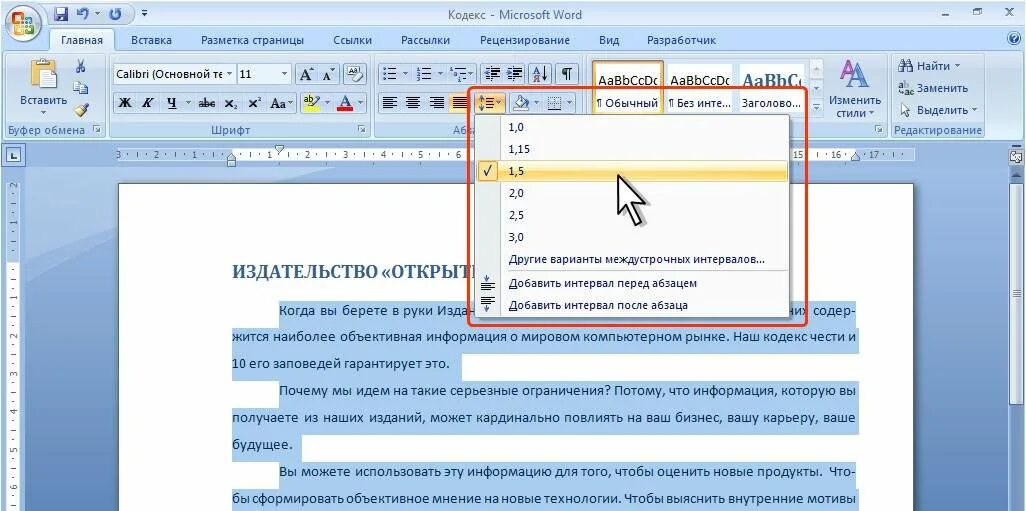This screenshot has height=511, width=1026.
Task: Switch to the Вставка tab
Action: tap(151, 40)
